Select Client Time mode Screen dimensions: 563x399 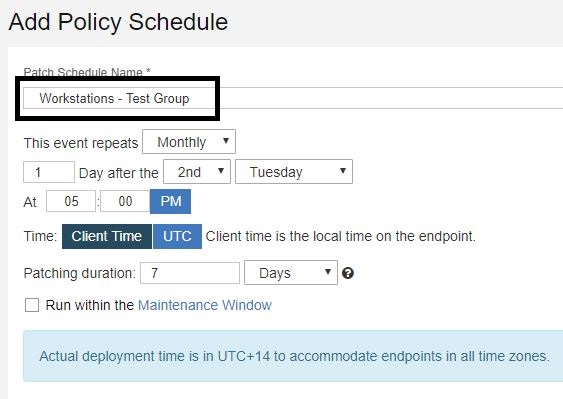click(107, 236)
